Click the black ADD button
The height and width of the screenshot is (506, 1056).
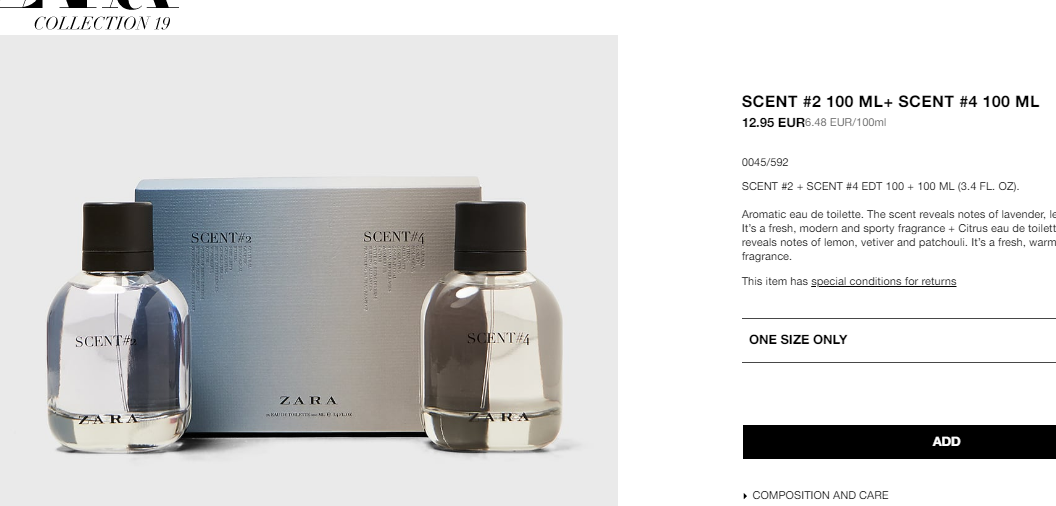tap(899, 442)
